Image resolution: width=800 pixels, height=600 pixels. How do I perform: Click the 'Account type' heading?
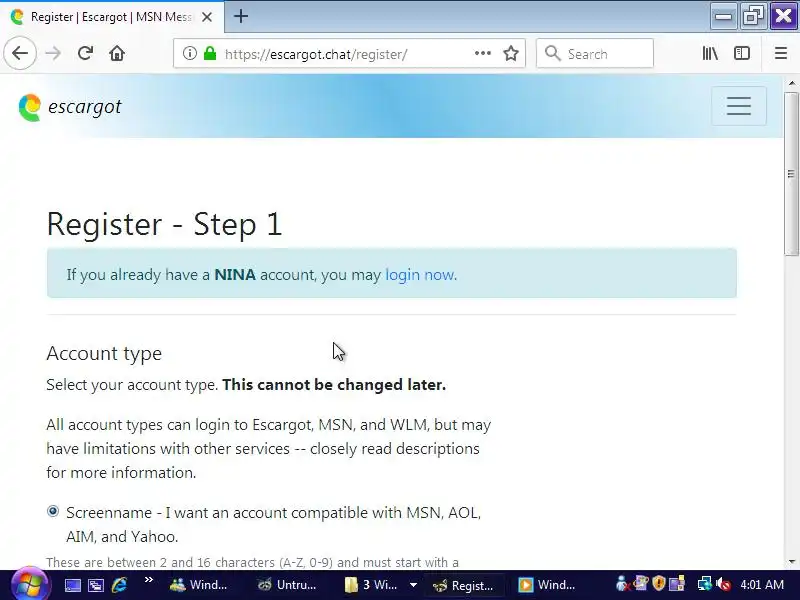coord(104,354)
